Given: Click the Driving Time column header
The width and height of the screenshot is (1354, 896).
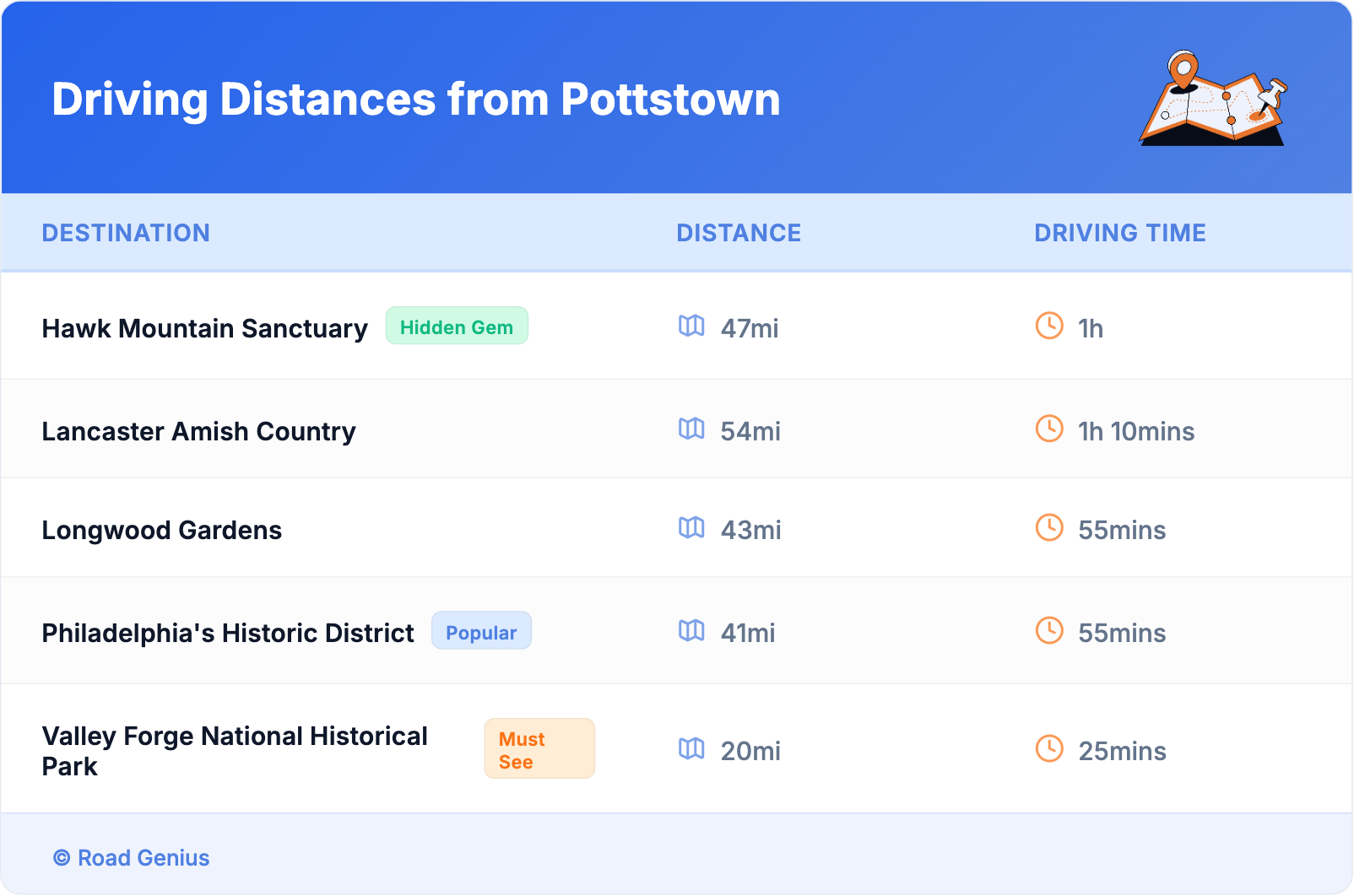Looking at the screenshot, I should click(1120, 233).
